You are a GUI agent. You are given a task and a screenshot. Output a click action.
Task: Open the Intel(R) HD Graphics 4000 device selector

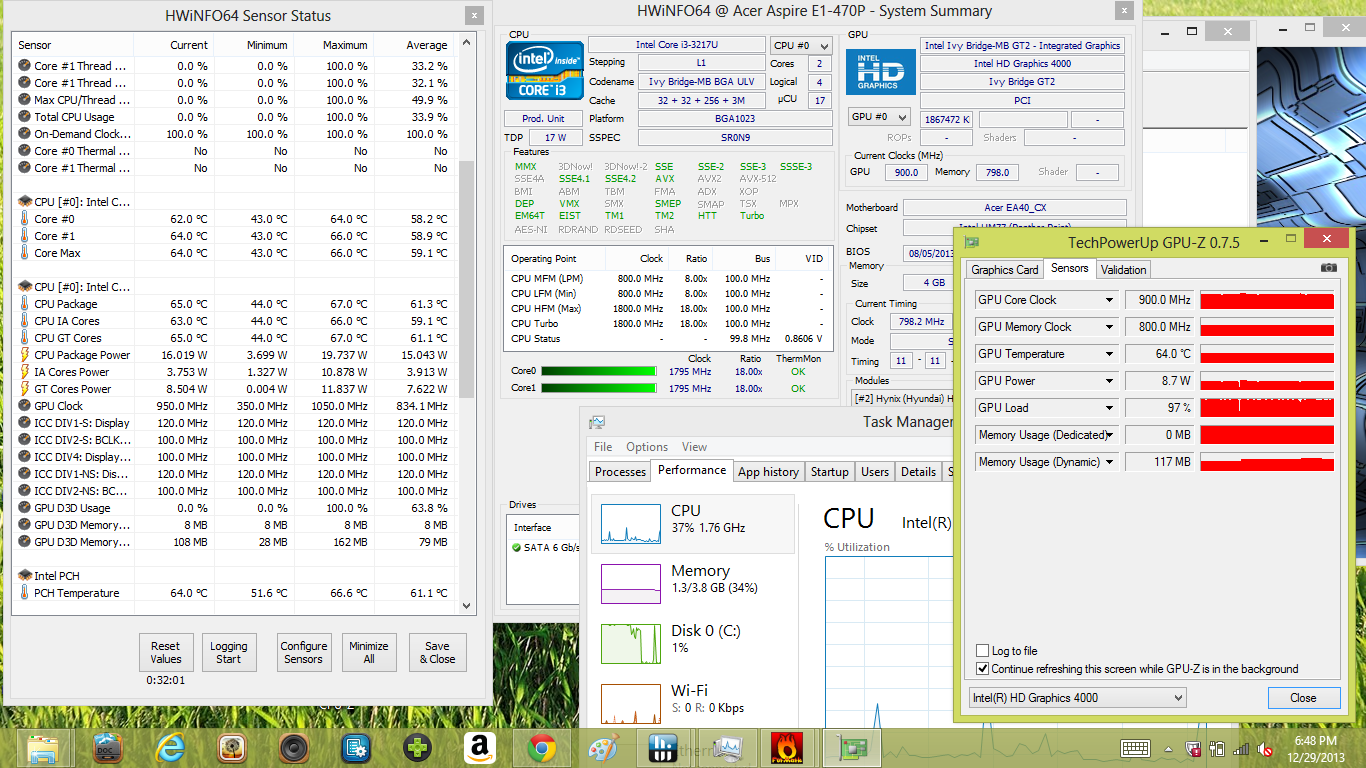coord(1077,698)
